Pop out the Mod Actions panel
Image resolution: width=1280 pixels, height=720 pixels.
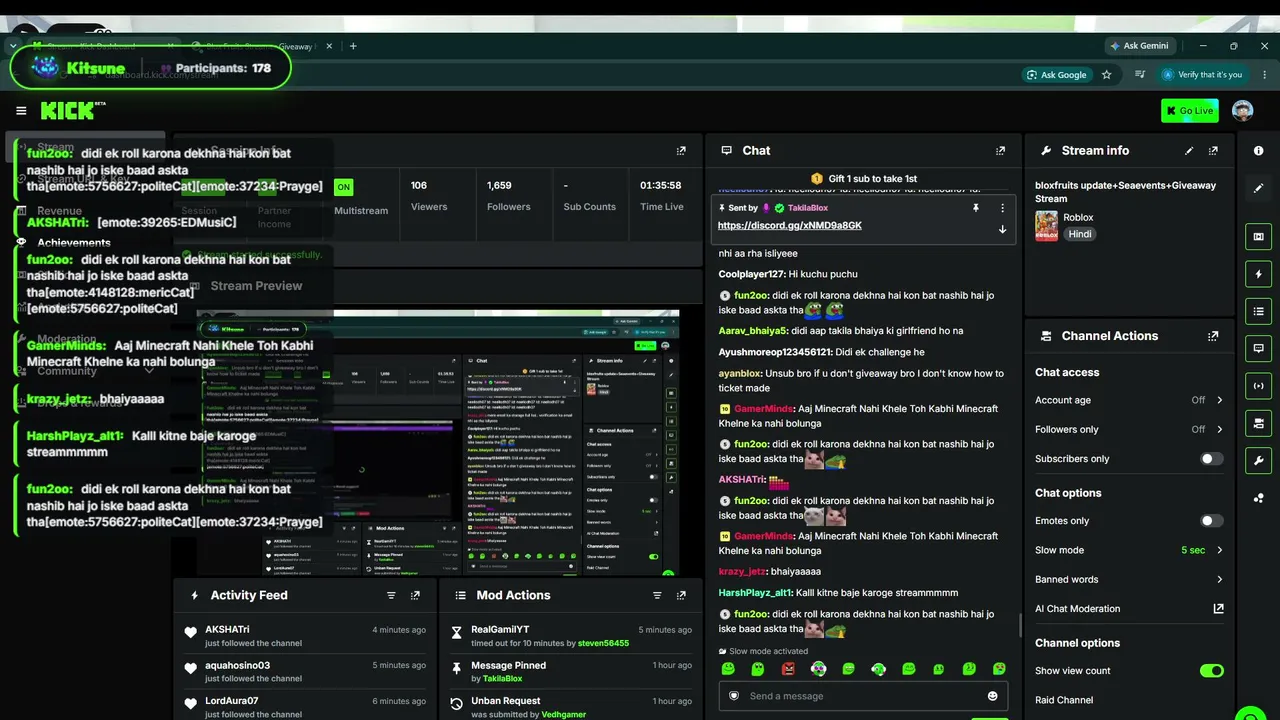[681, 595]
